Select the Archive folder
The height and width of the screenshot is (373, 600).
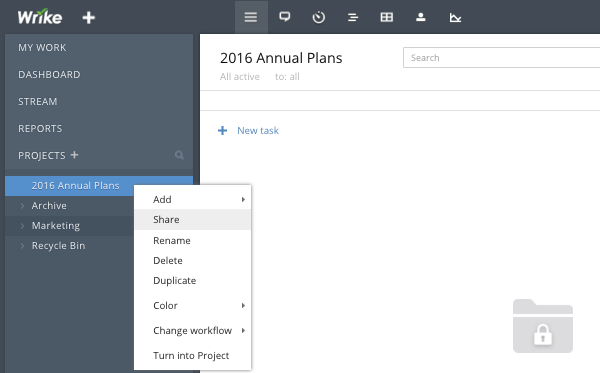coord(49,205)
